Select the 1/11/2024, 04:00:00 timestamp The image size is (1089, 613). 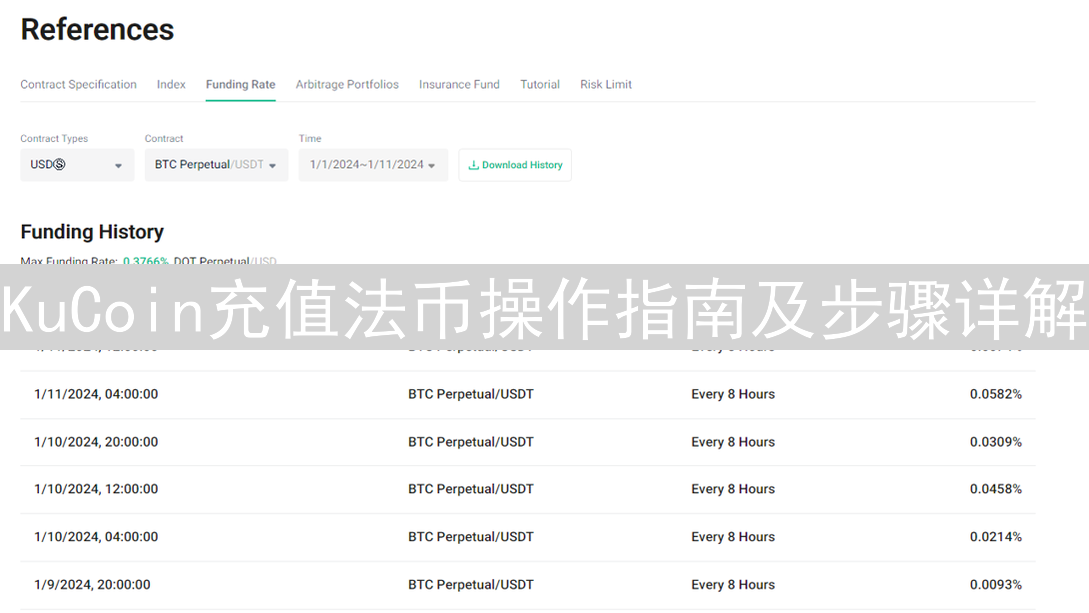[97, 394]
